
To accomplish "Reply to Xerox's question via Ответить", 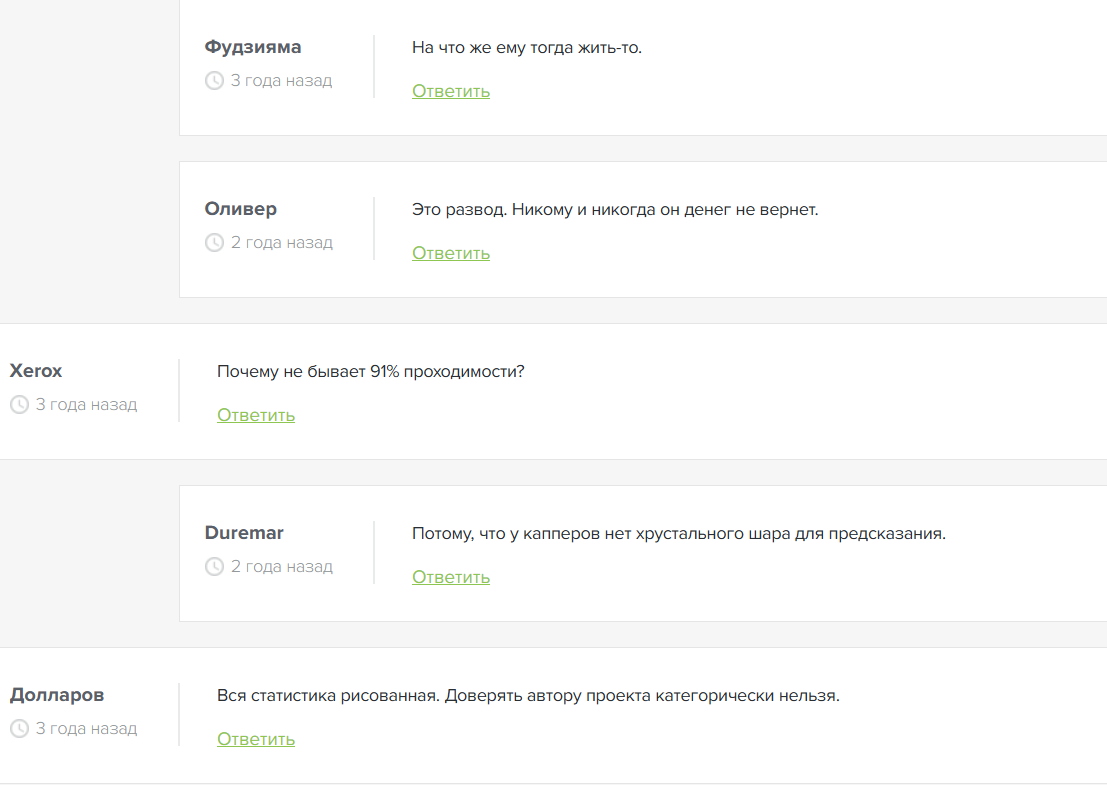I will coord(256,415).
